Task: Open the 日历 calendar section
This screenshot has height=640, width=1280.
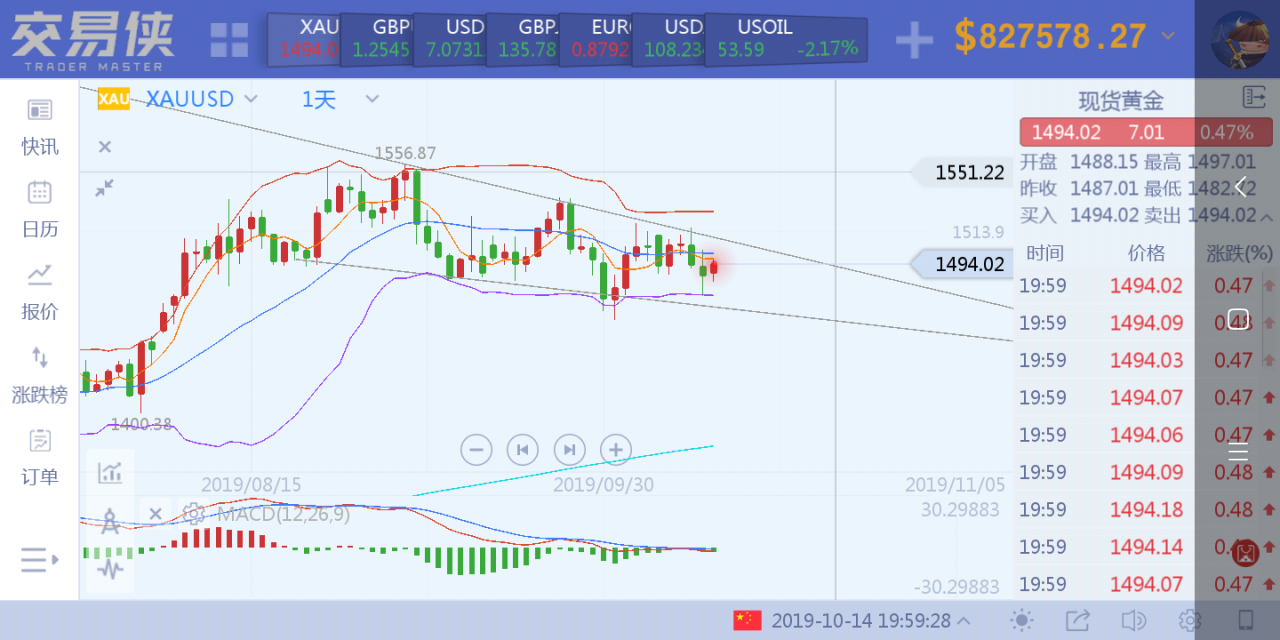Action: point(40,210)
